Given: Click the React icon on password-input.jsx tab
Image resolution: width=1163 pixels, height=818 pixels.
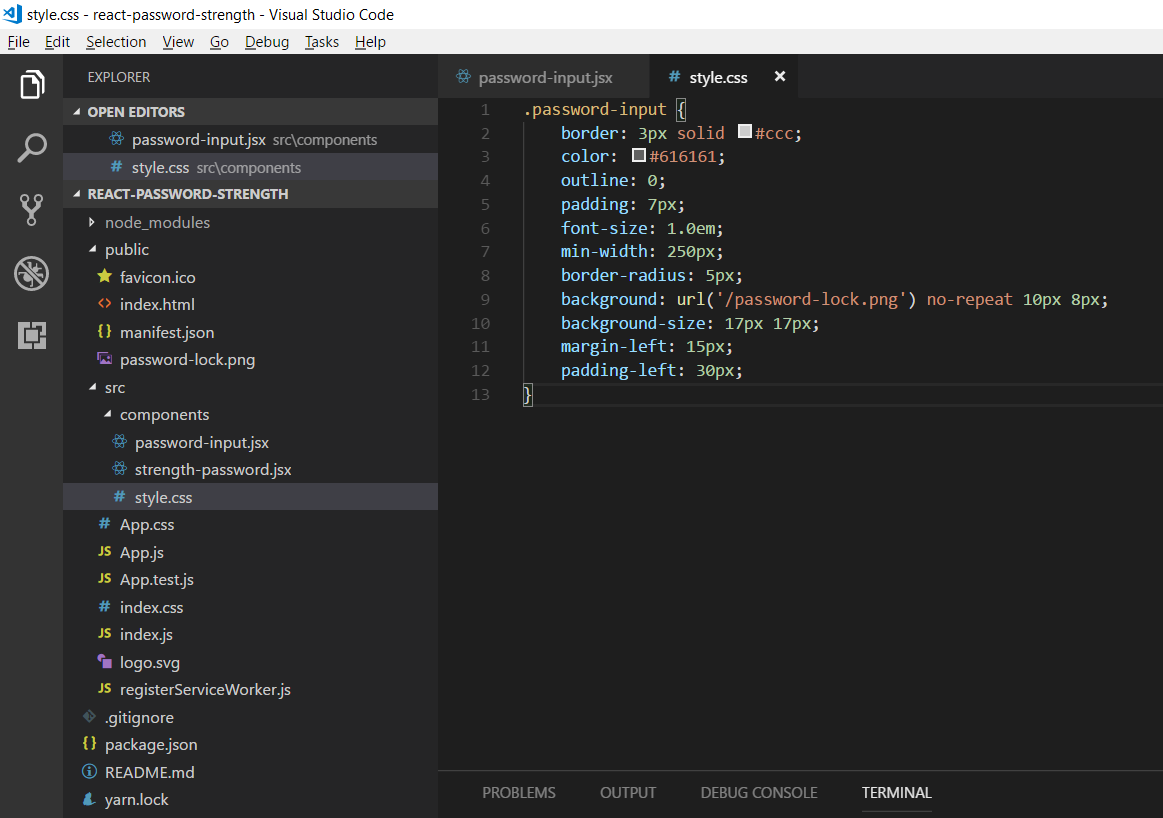Looking at the screenshot, I should tap(464, 76).
